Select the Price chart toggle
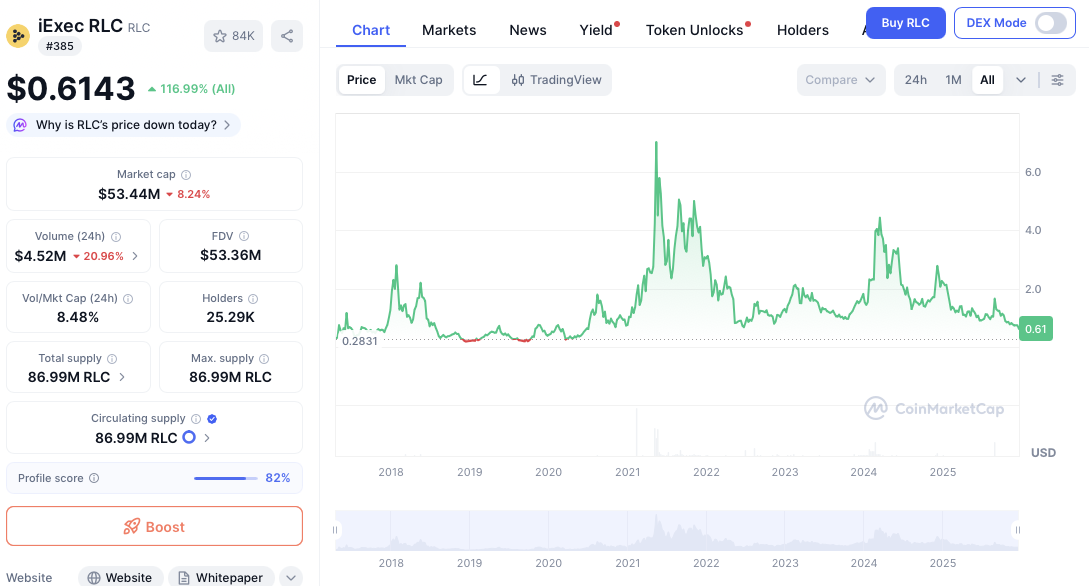This screenshot has width=1089, height=586. click(361, 80)
